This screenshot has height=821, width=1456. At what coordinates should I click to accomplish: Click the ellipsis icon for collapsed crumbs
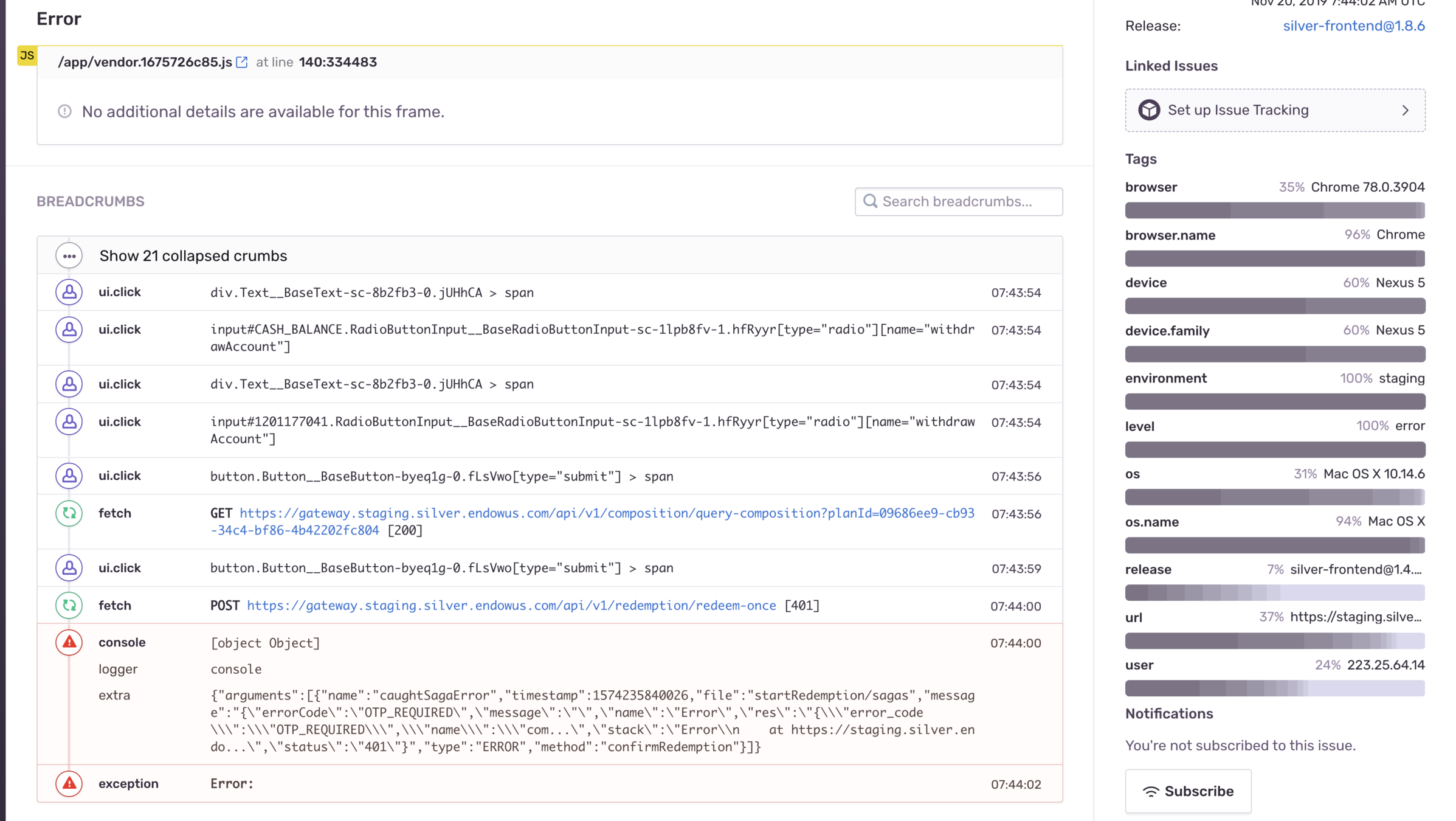[69, 255]
